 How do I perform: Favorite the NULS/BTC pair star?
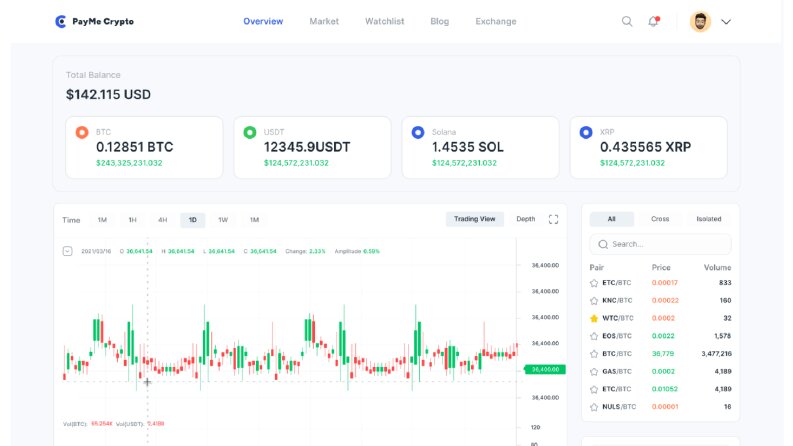click(594, 407)
